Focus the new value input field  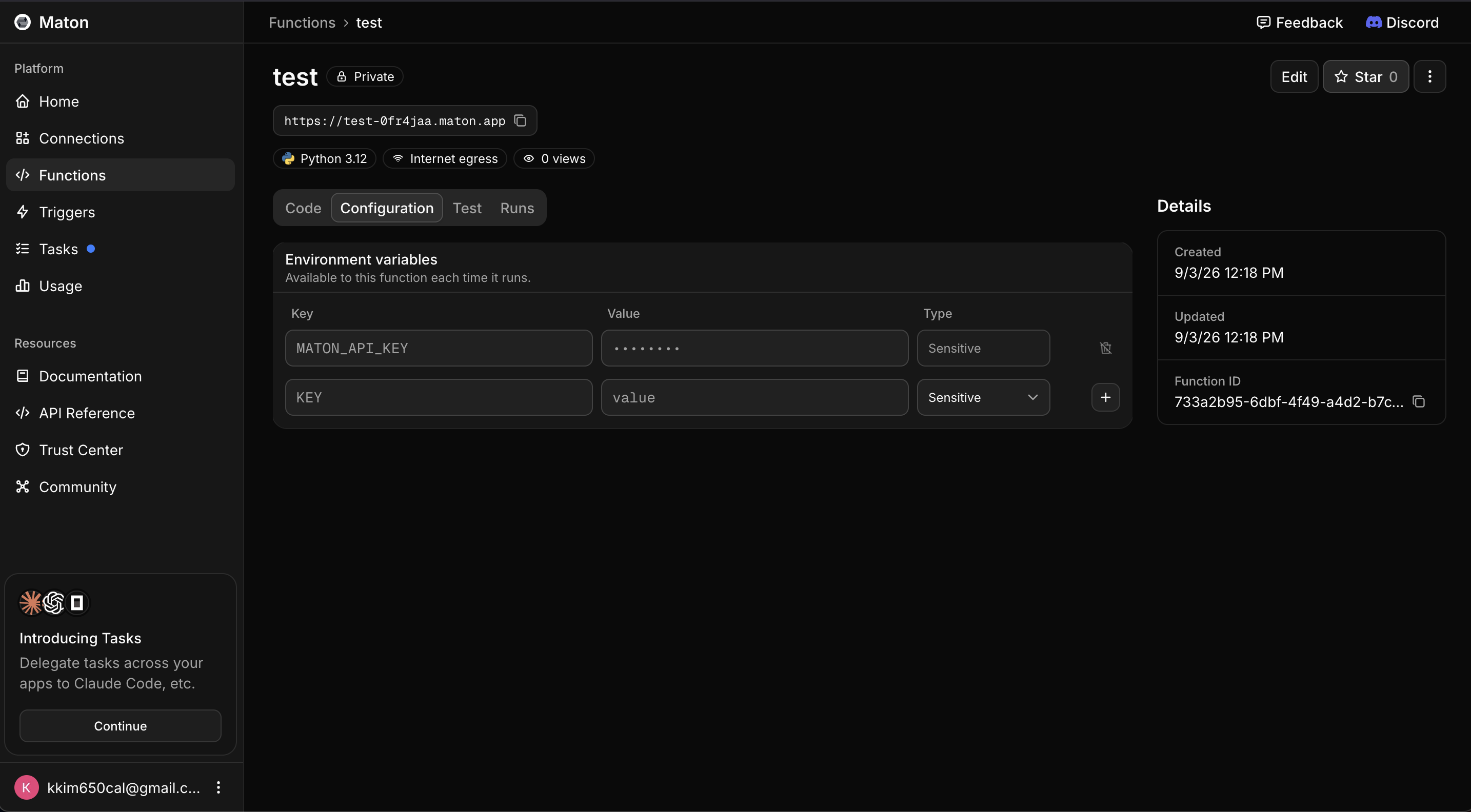754,397
